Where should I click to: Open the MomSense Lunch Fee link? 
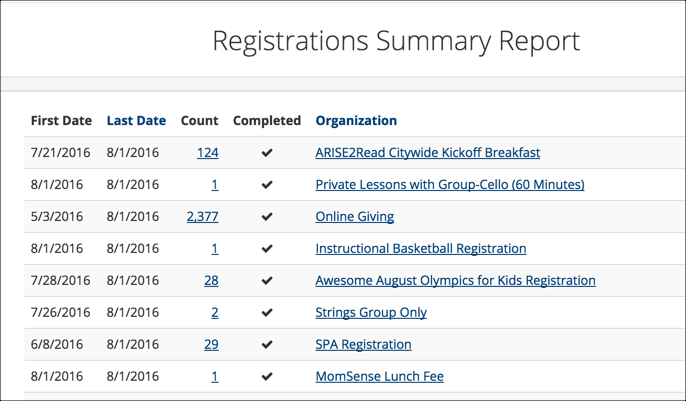tap(379, 376)
